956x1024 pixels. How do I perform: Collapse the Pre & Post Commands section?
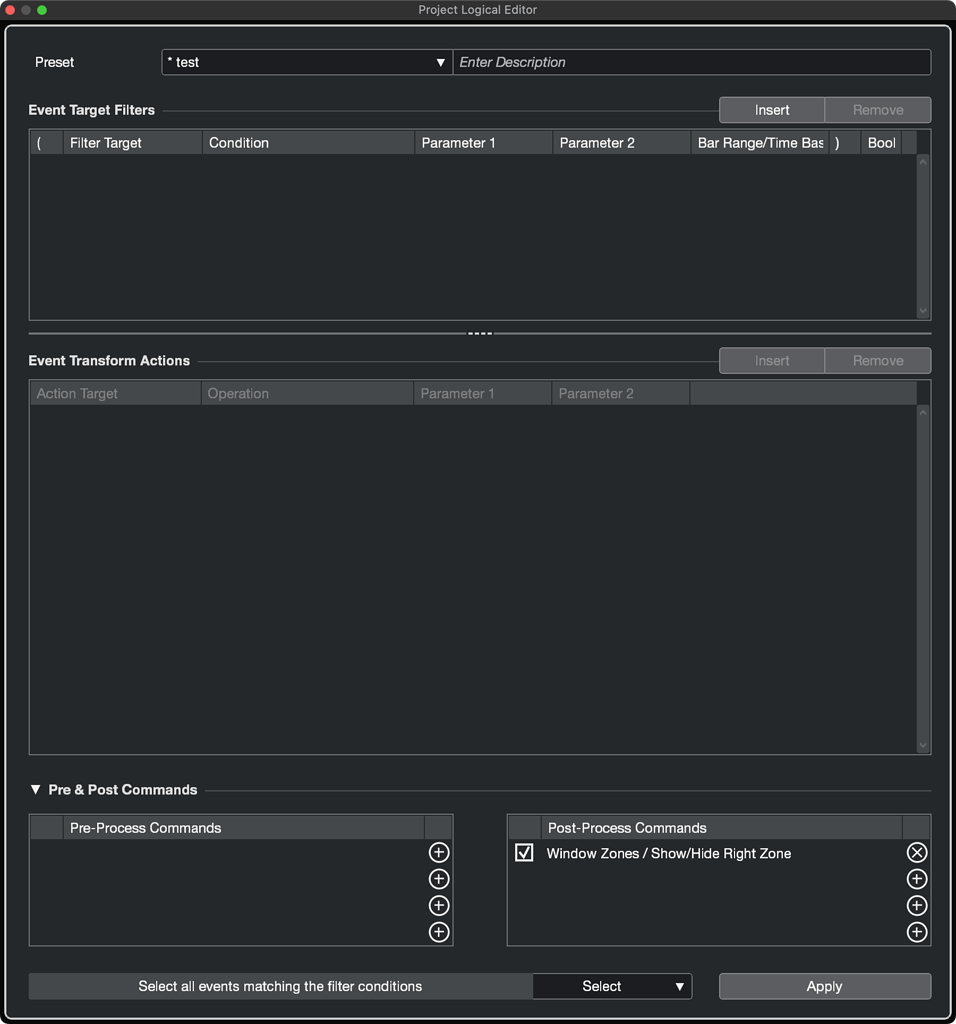[33, 790]
